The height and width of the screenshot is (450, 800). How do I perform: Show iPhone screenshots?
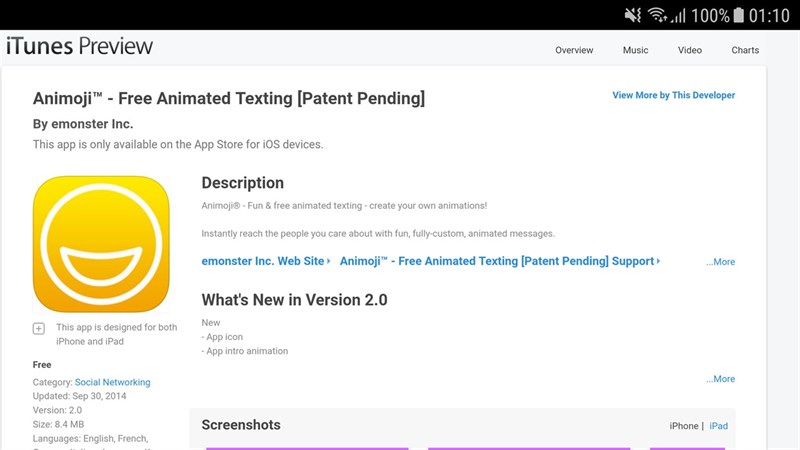pos(684,426)
